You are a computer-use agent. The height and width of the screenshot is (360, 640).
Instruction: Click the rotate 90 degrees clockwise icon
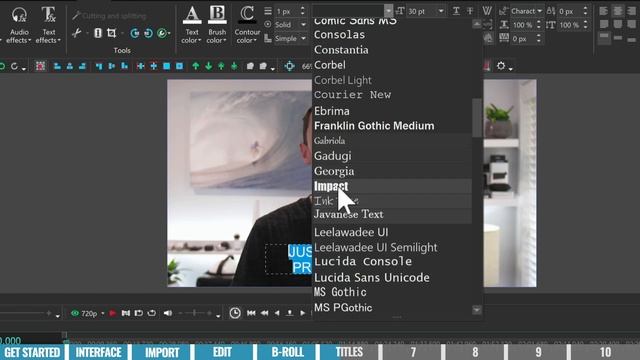pos(148,33)
